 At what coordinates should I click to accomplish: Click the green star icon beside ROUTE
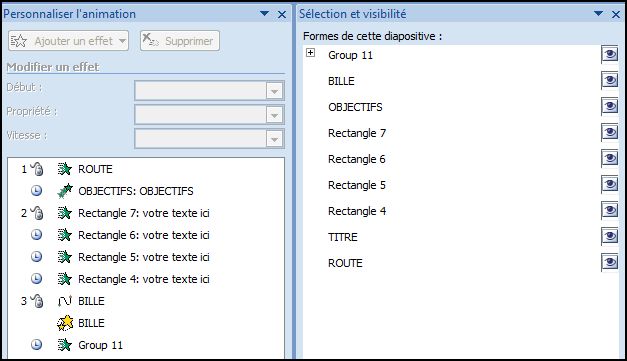click(x=64, y=169)
